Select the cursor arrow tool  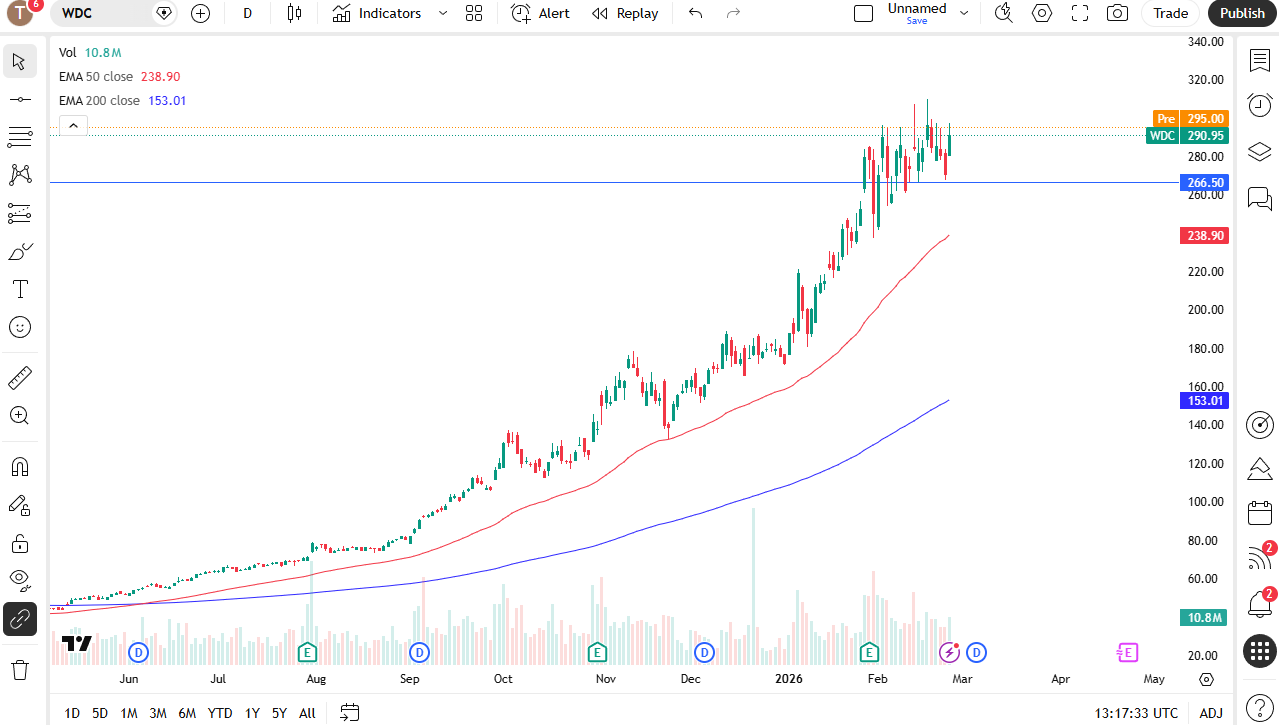tap(20, 62)
